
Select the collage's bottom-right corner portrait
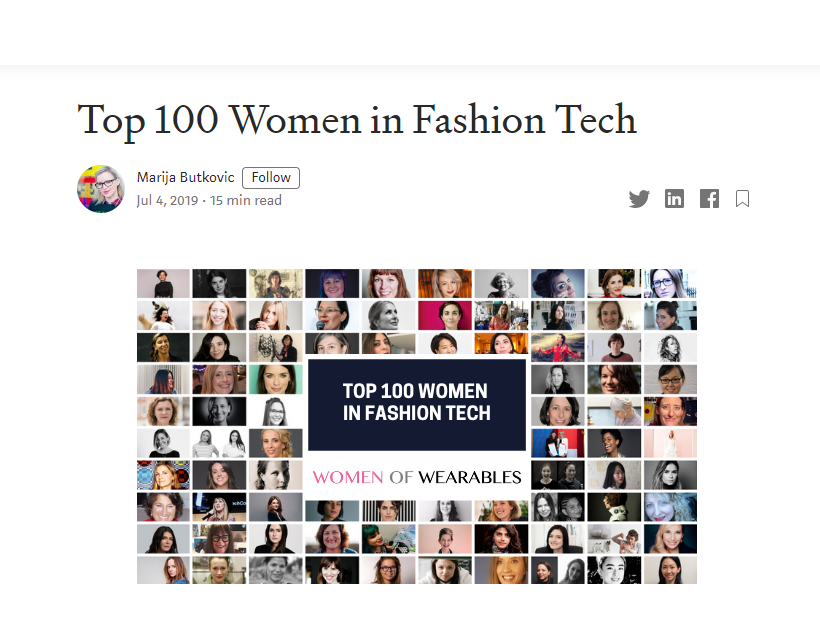tap(671, 570)
